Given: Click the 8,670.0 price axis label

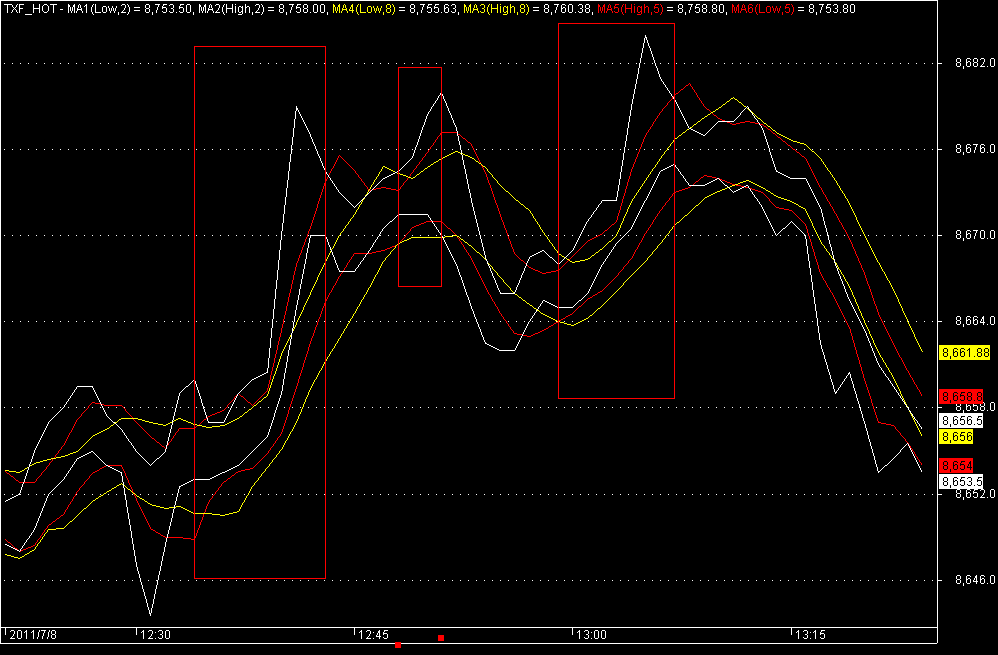Looking at the screenshot, I should tap(974, 236).
